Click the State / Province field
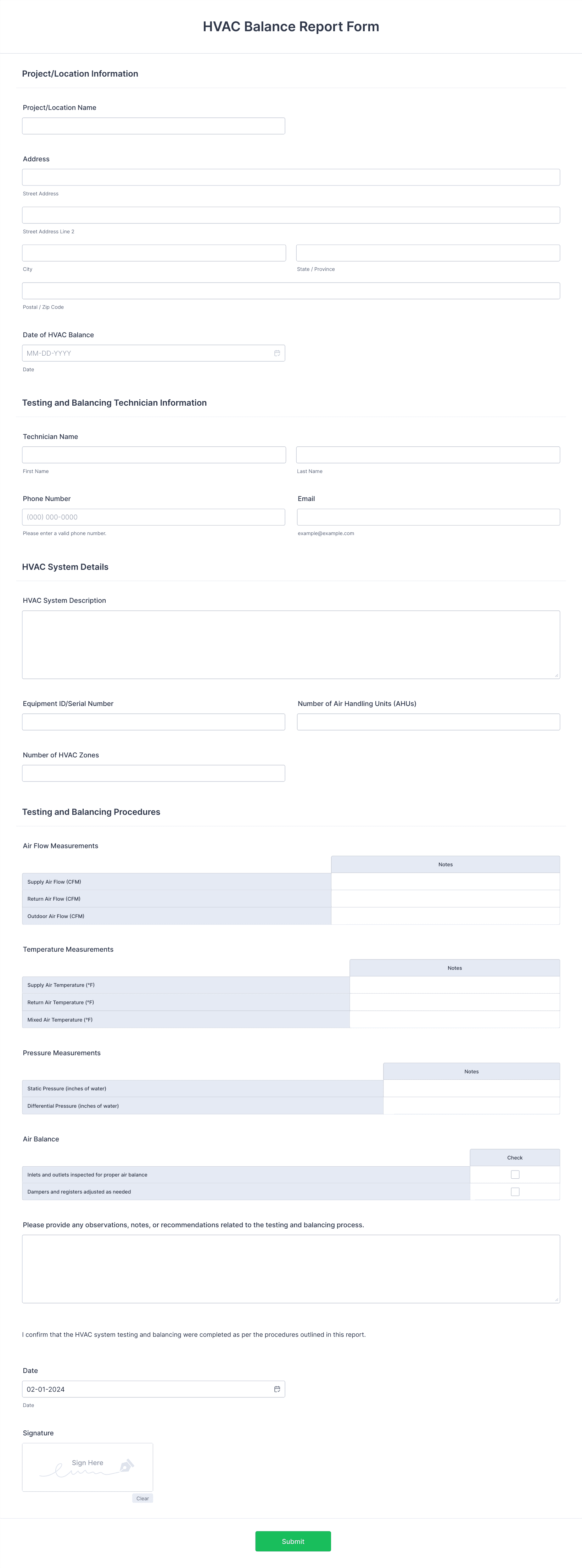 pos(428,253)
